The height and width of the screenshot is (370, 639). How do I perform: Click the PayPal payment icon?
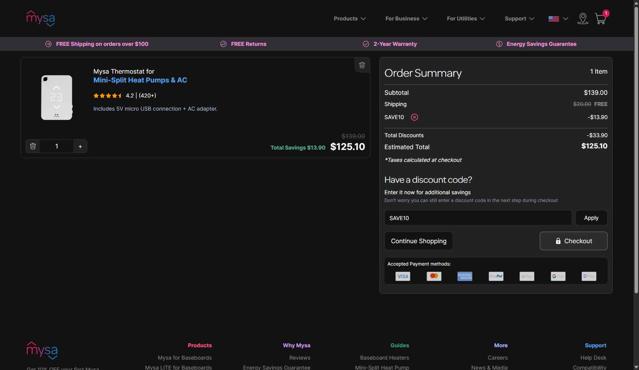[496, 276]
